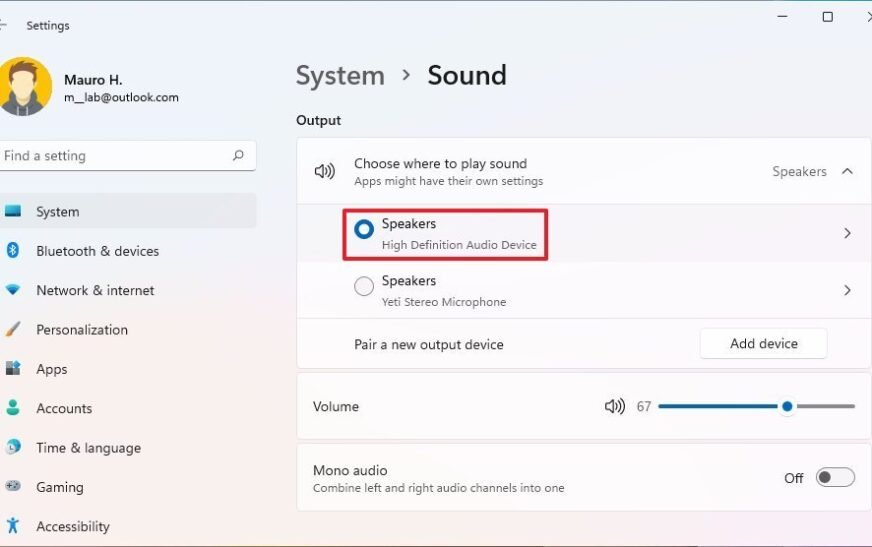Click the Apps icon in the sidebar
Screen dimensions: 872x547
13,368
